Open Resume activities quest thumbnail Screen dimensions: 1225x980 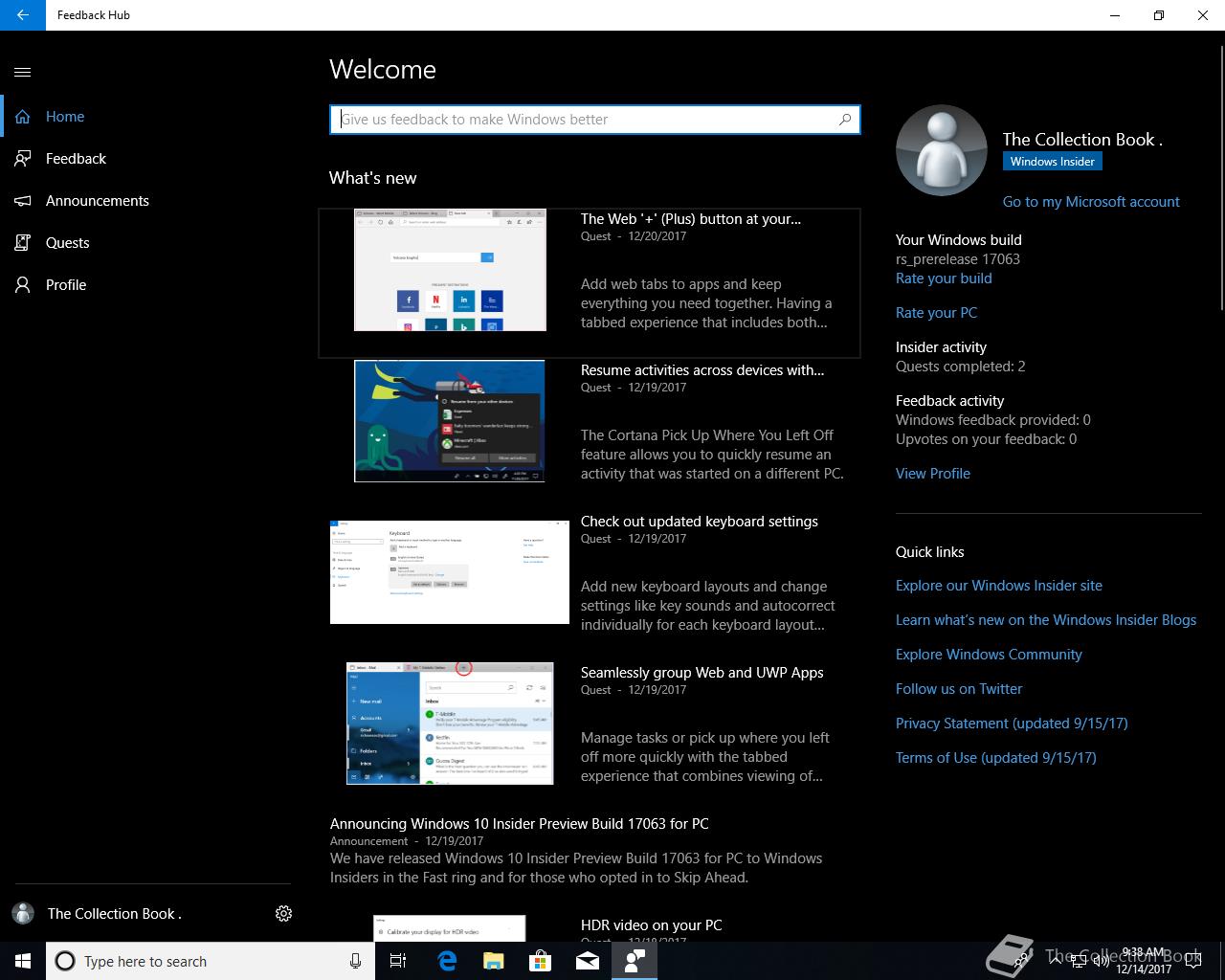(450, 421)
